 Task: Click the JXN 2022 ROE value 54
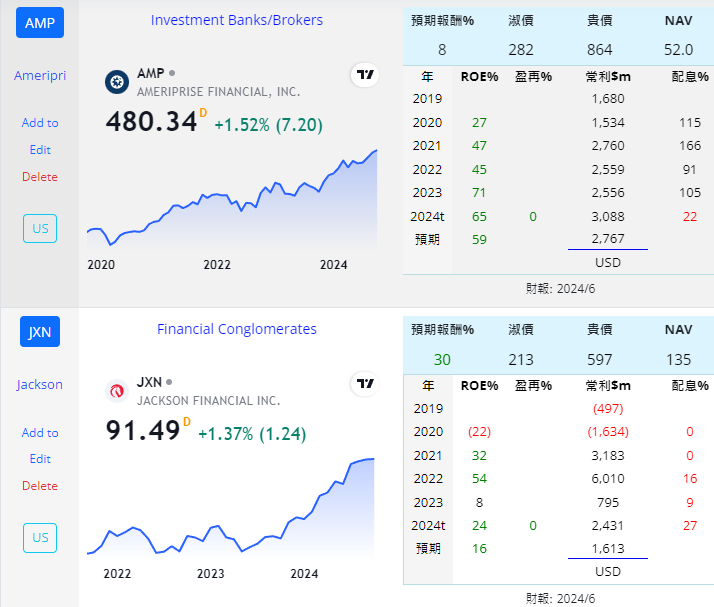click(479, 479)
